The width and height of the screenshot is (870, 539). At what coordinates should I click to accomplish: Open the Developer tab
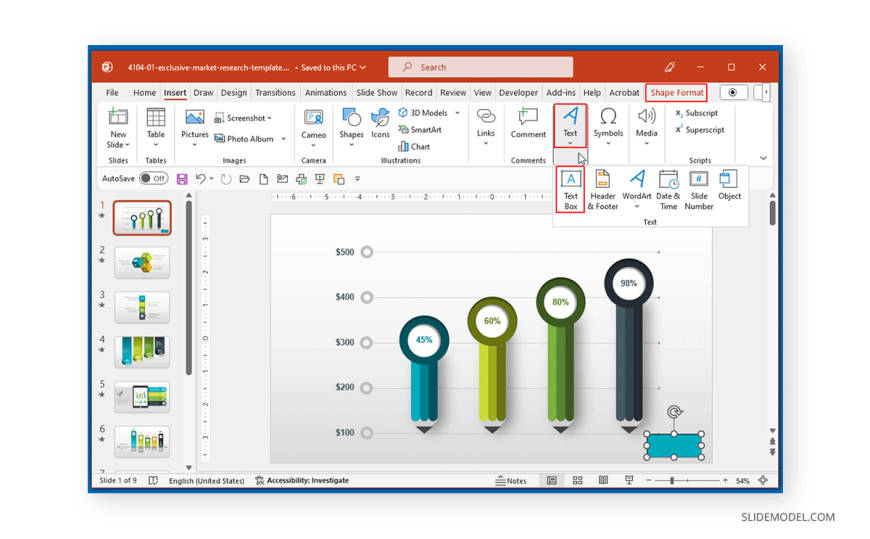tap(518, 93)
